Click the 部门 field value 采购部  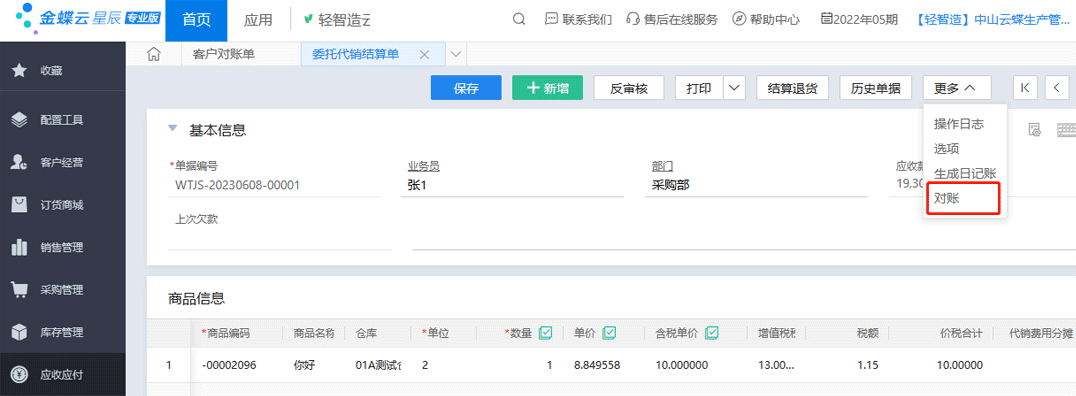670,185
